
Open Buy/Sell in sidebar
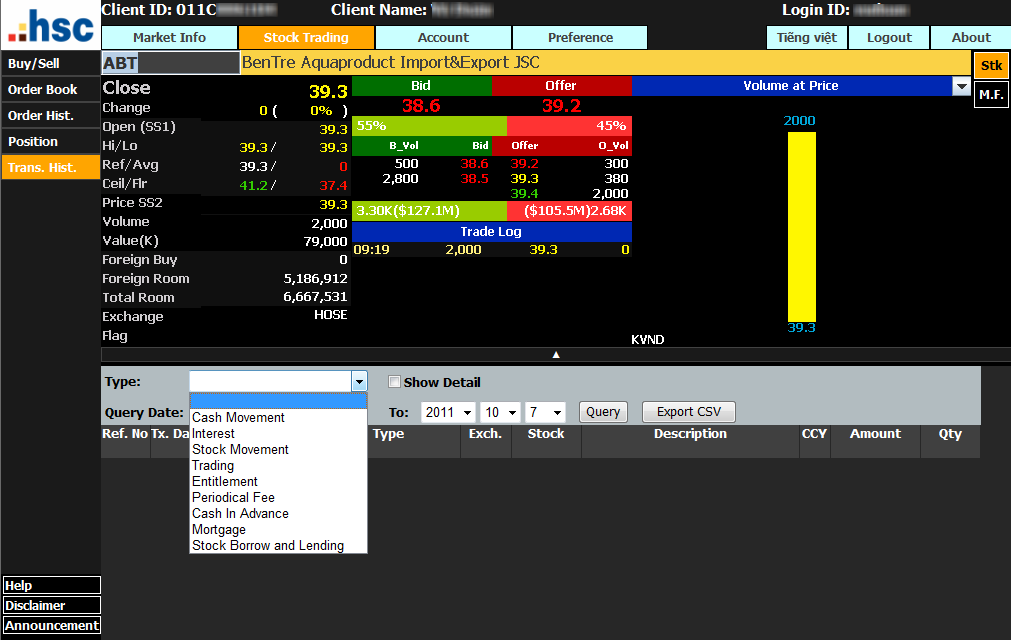point(50,64)
